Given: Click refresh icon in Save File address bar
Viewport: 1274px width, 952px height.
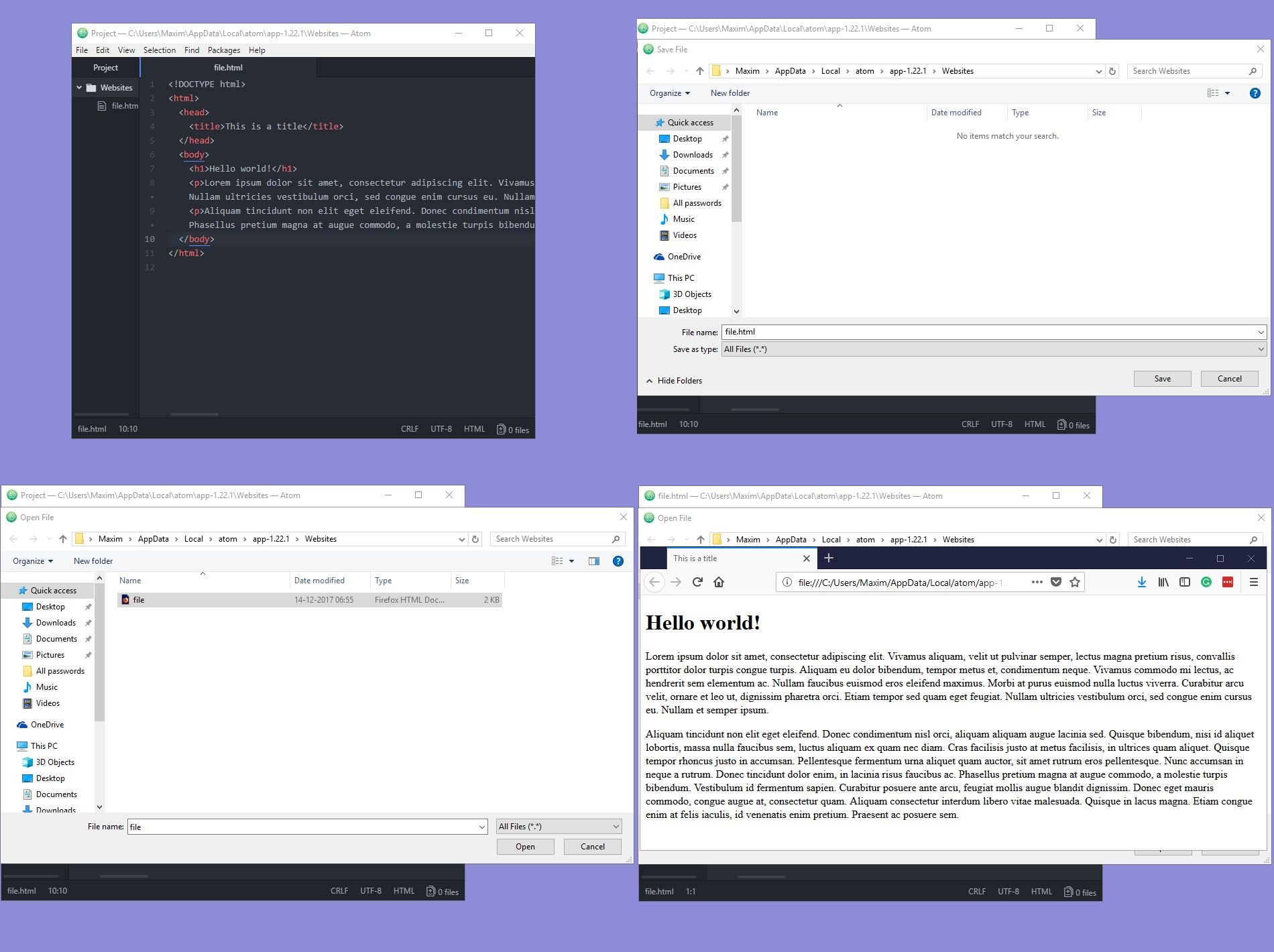Looking at the screenshot, I should point(1112,71).
